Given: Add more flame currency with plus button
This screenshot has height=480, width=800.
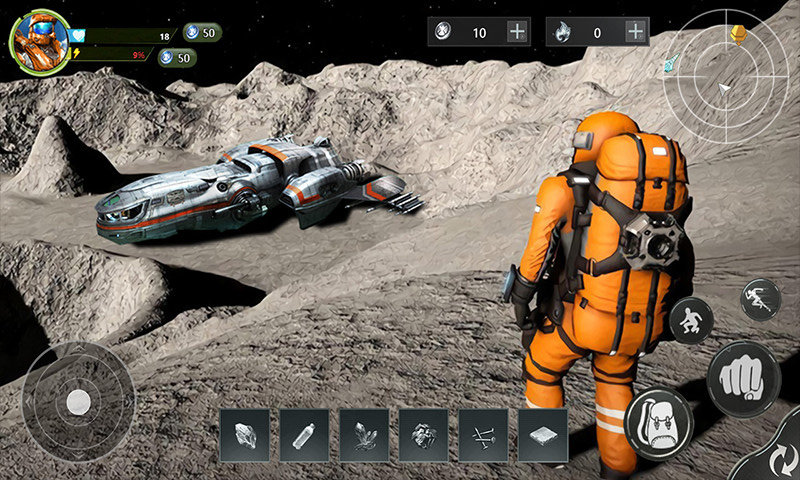Looking at the screenshot, I should pyautogui.click(x=635, y=32).
